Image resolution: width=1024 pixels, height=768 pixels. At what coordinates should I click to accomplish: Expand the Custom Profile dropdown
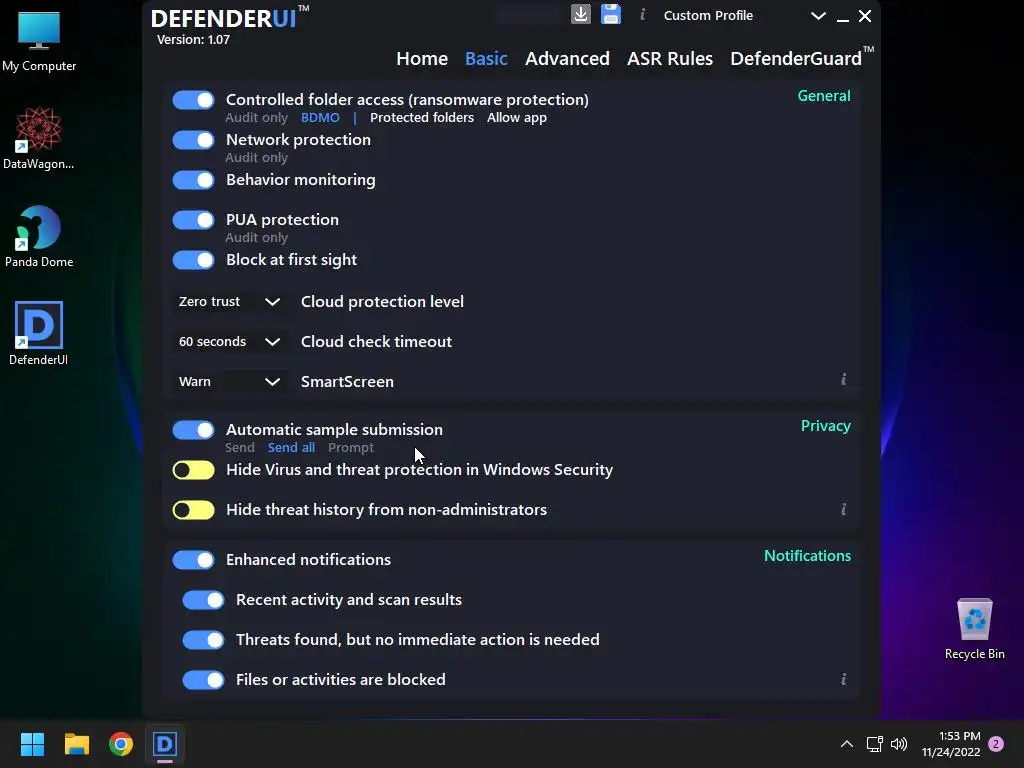pyautogui.click(x=818, y=16)
